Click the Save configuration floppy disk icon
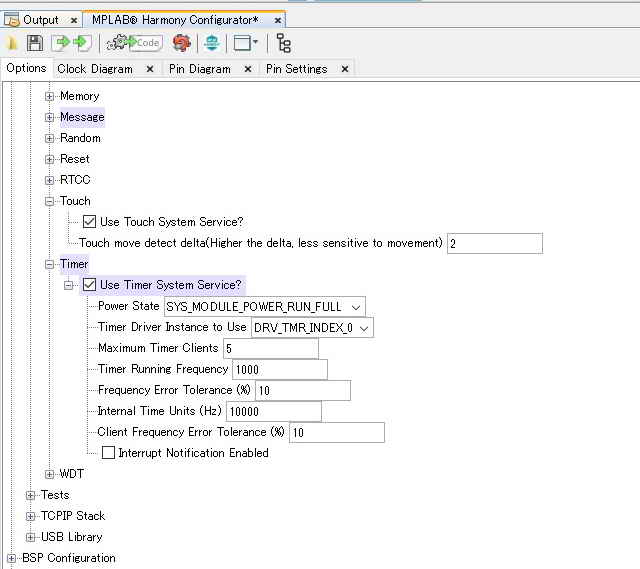The height and width of the screenshot is (569, 640). coord(35,43)
